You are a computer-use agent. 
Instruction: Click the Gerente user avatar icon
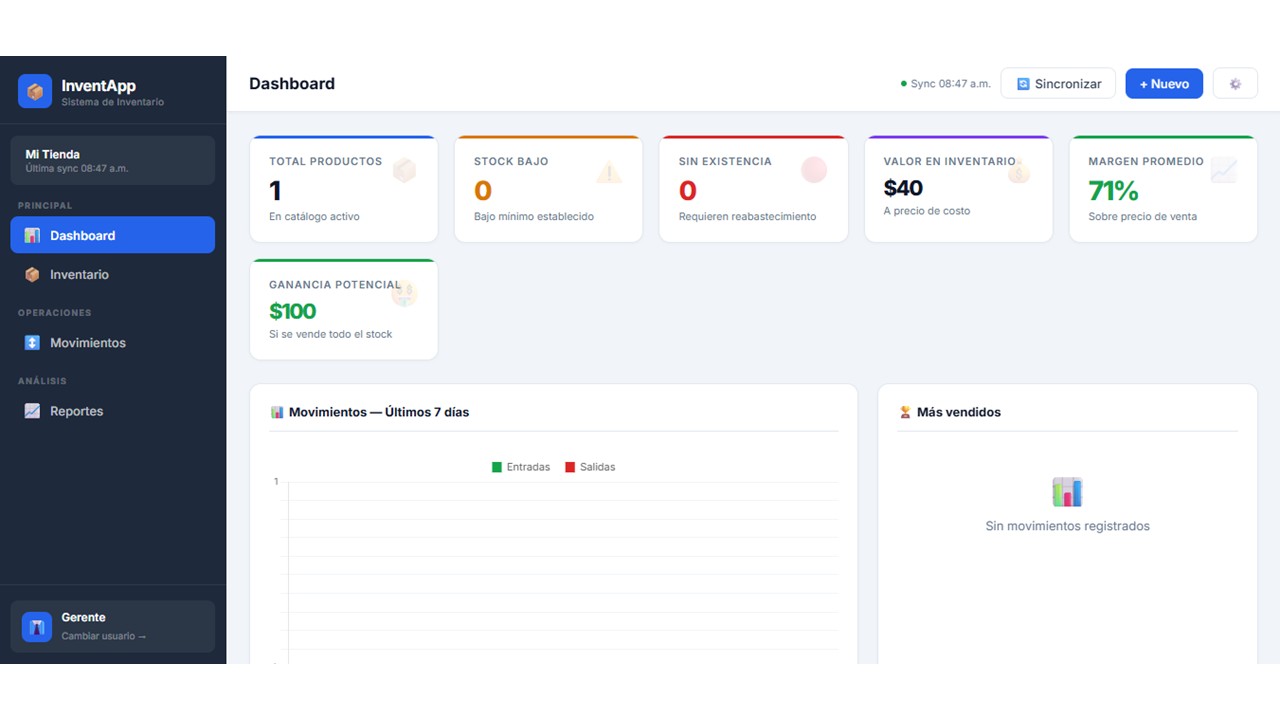point(37,627)
